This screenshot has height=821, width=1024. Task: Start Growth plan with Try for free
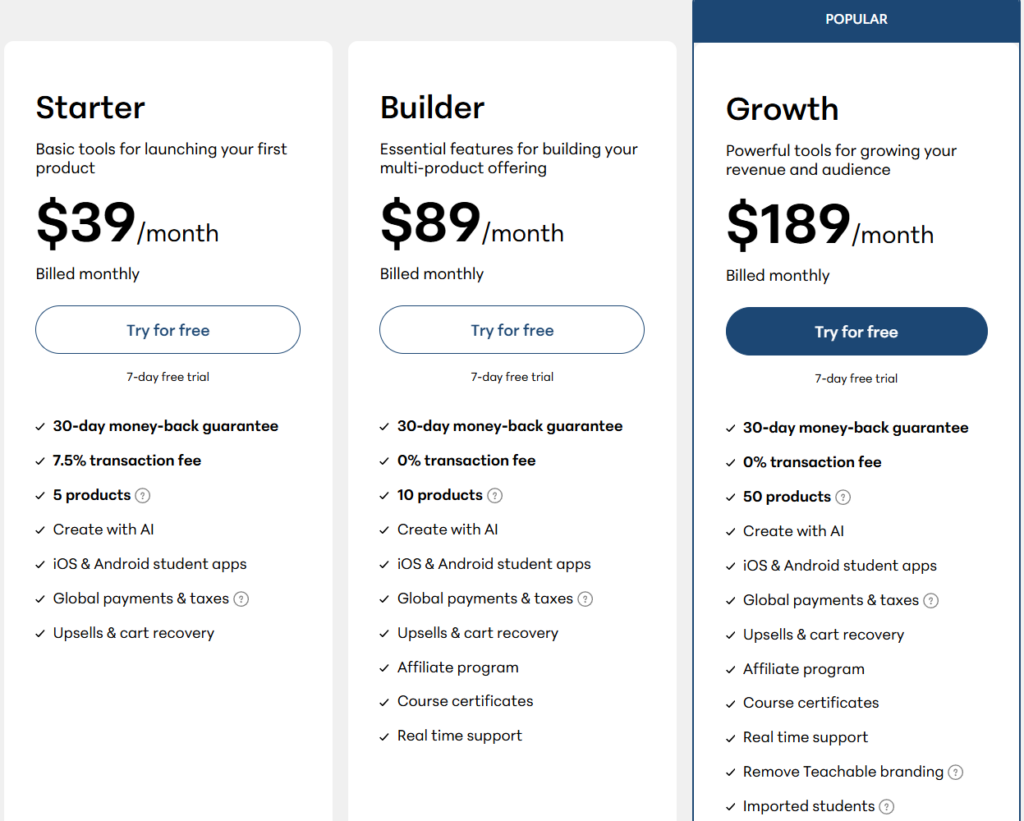(856, 332)
